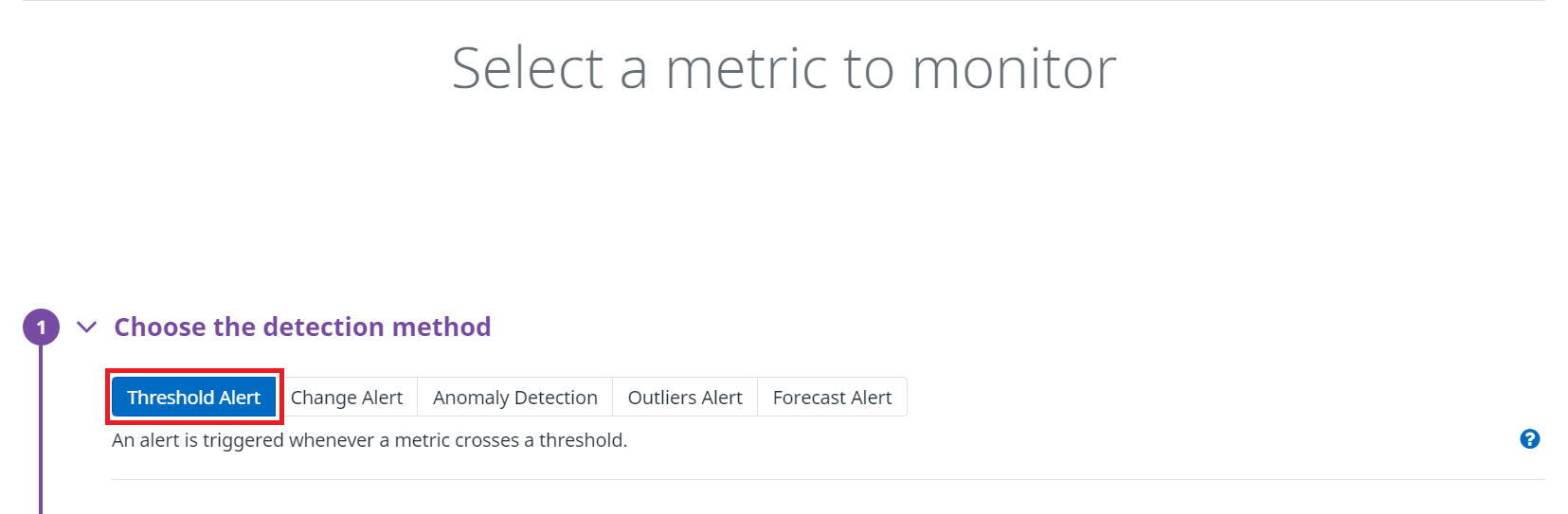The image size is (1568, 514).
Task: Click the "Select a metric to monitor" title
Action: [784, 68]
